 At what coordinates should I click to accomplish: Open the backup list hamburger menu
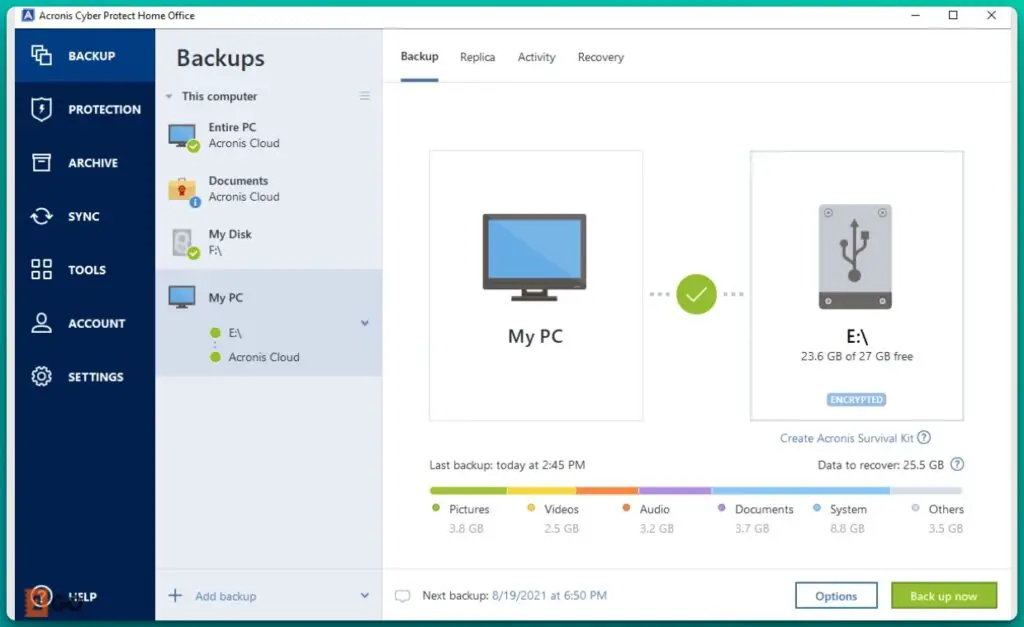coord(365,96)
